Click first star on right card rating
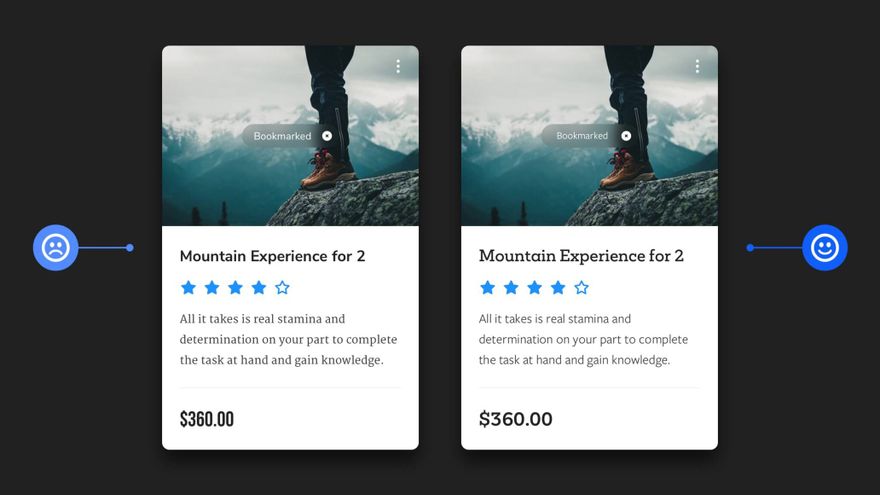The height and width of the screenshot is (495, 880). point(487,288)
